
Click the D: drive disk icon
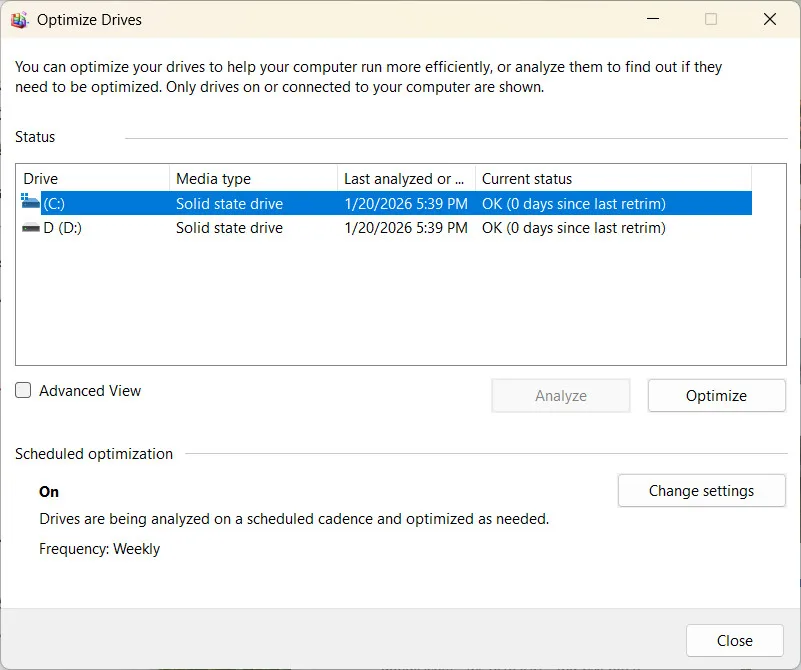30,228
